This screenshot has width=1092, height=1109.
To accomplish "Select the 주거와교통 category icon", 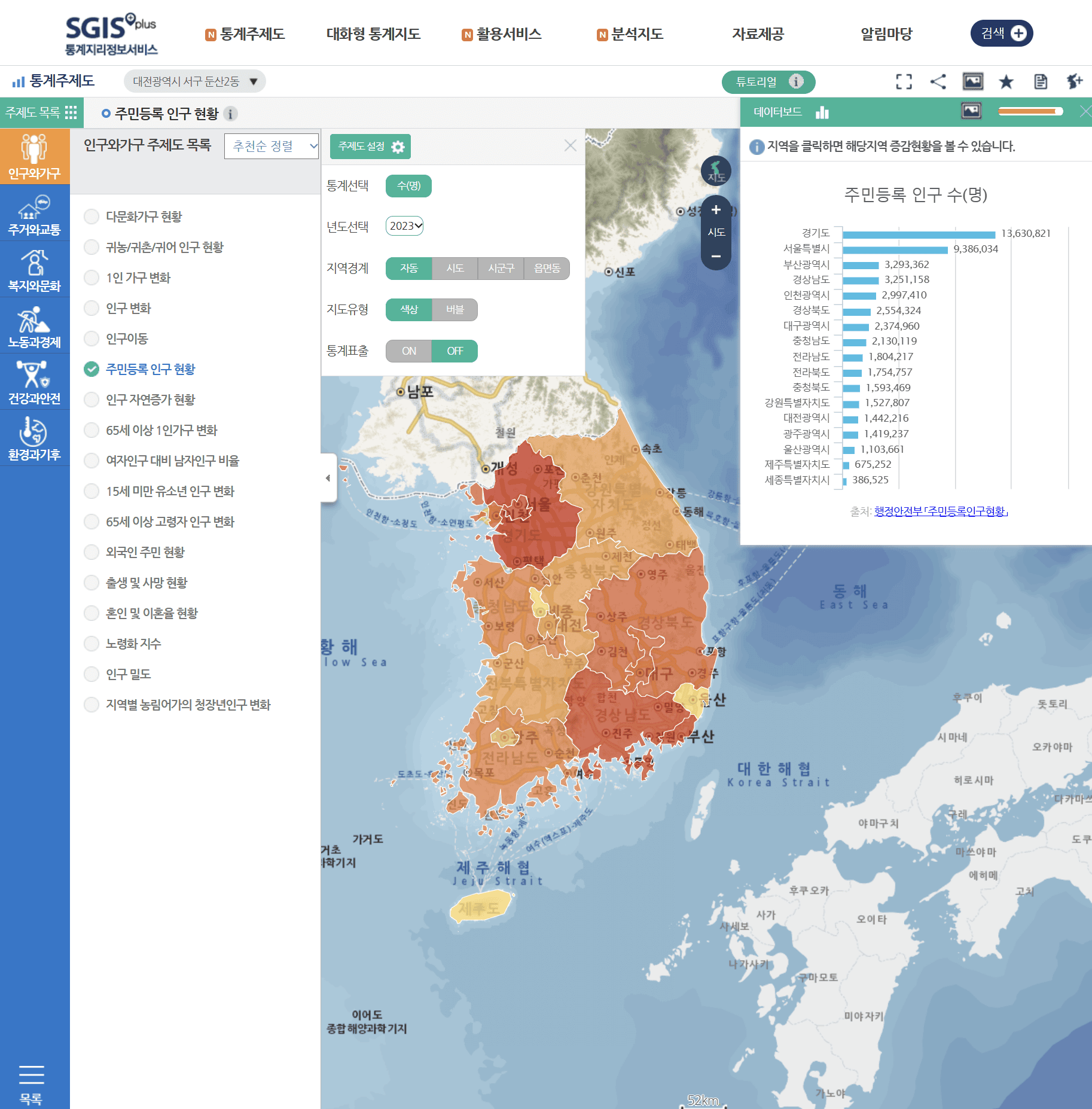I will pyautogui.click(x=35, y=214).
